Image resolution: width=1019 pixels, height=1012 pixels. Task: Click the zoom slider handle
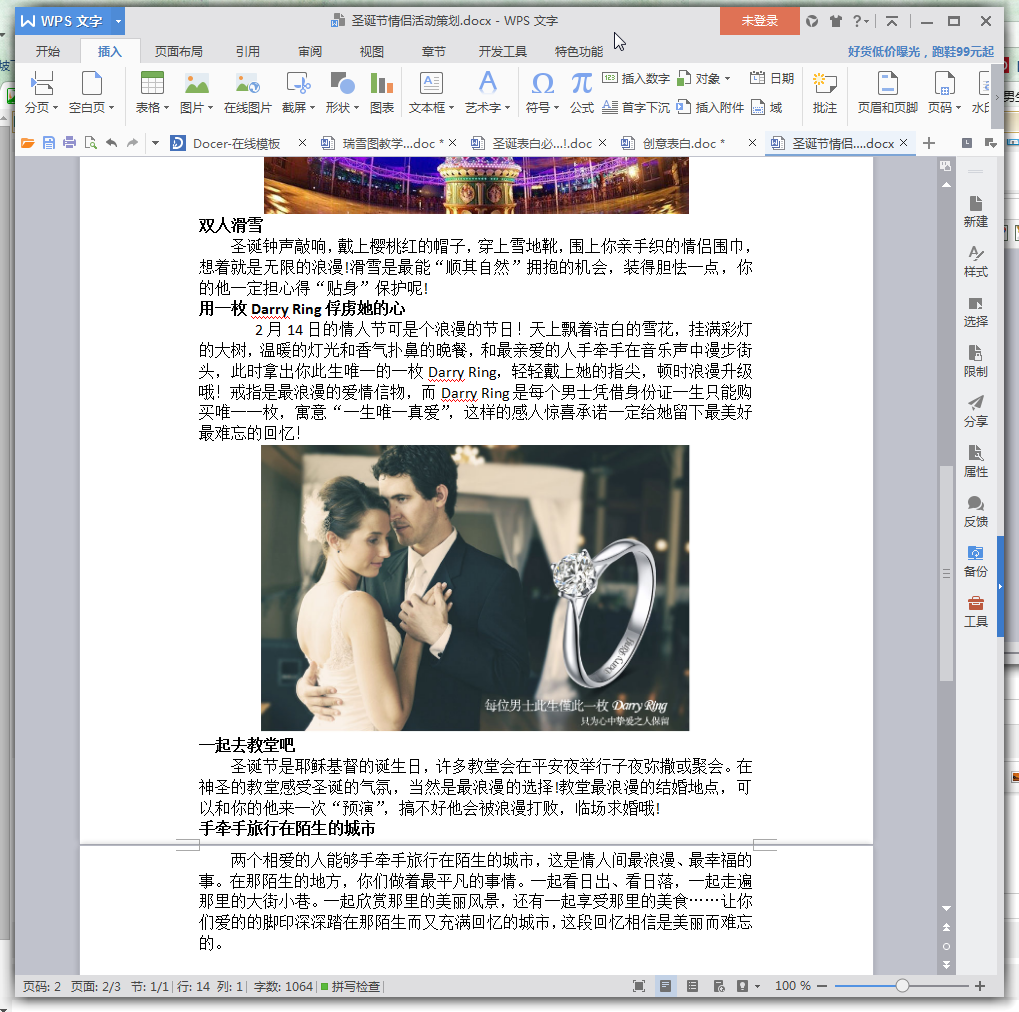point(902,986)
